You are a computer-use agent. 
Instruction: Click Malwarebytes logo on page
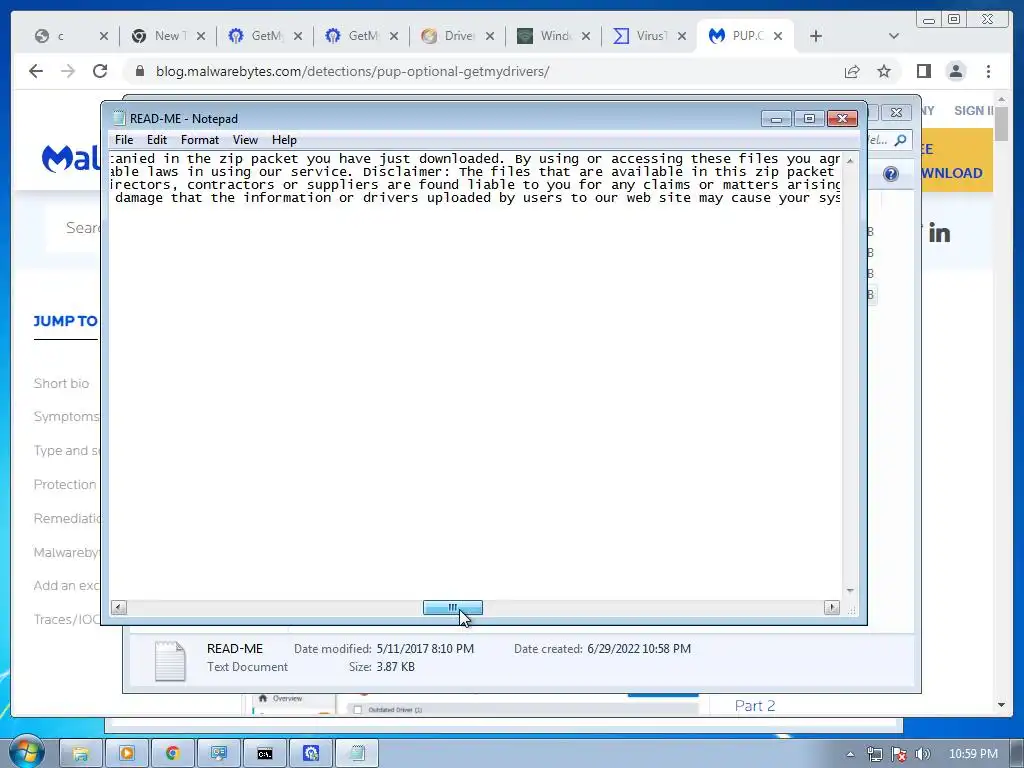click(x=71, y=159)
